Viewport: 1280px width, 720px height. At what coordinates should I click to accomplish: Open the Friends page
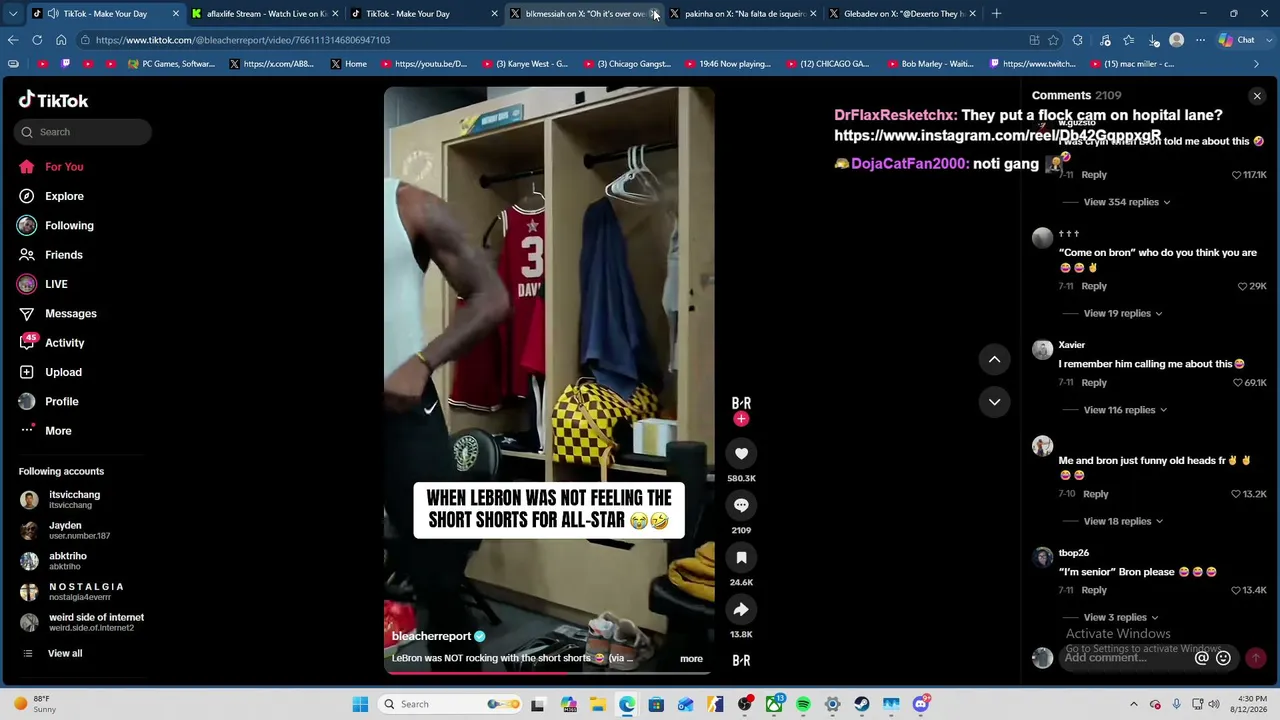(64, 255)
